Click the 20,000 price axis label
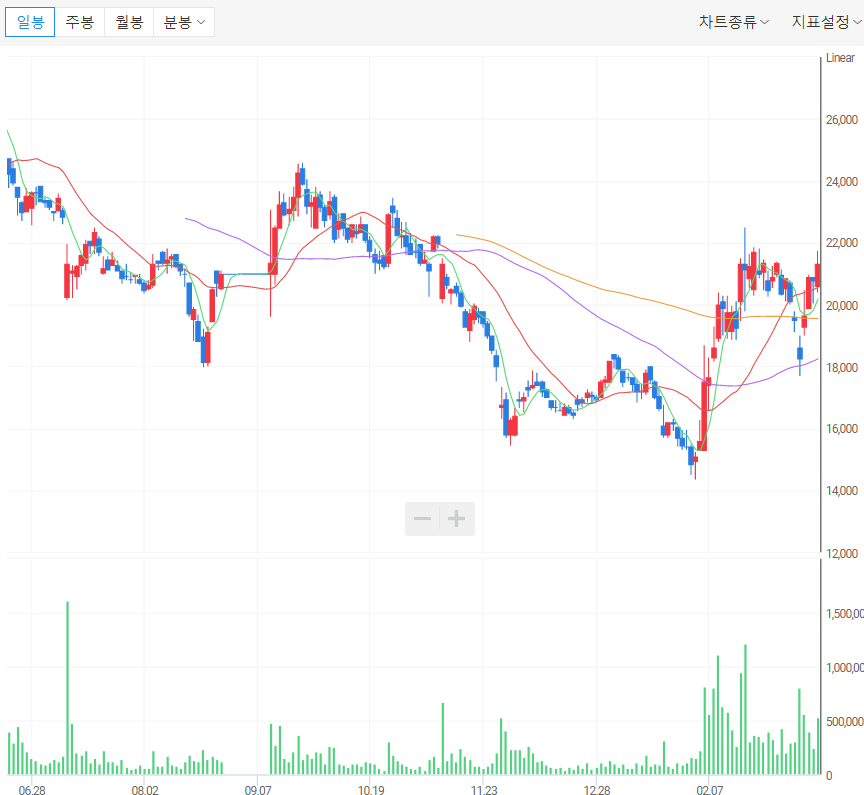Viewport: 864px width, 795px height. 841,306
